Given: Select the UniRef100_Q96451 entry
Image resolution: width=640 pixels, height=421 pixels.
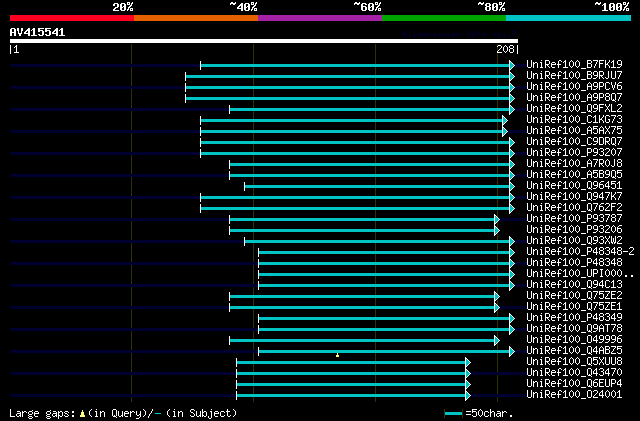Looking at the screenshot, I should coord(574,186).
